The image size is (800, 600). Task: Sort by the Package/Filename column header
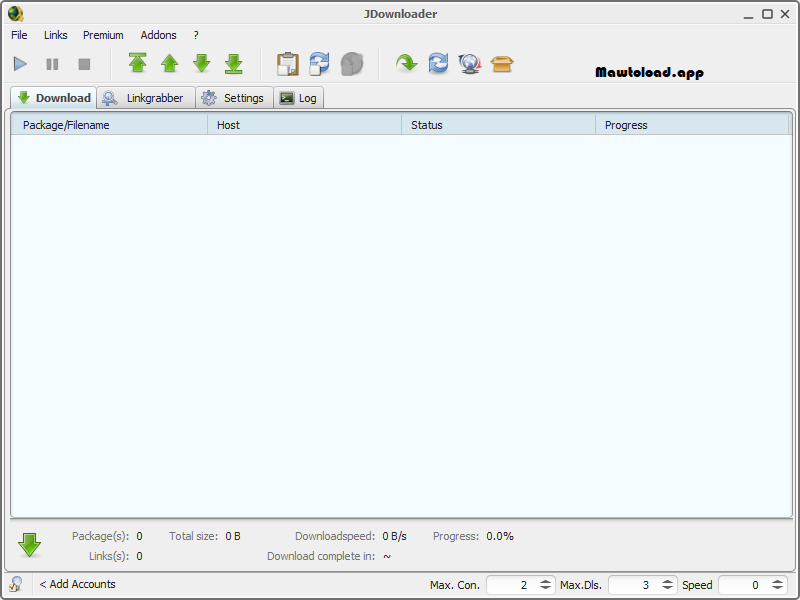pyautogui.click(x=109, y=125)
